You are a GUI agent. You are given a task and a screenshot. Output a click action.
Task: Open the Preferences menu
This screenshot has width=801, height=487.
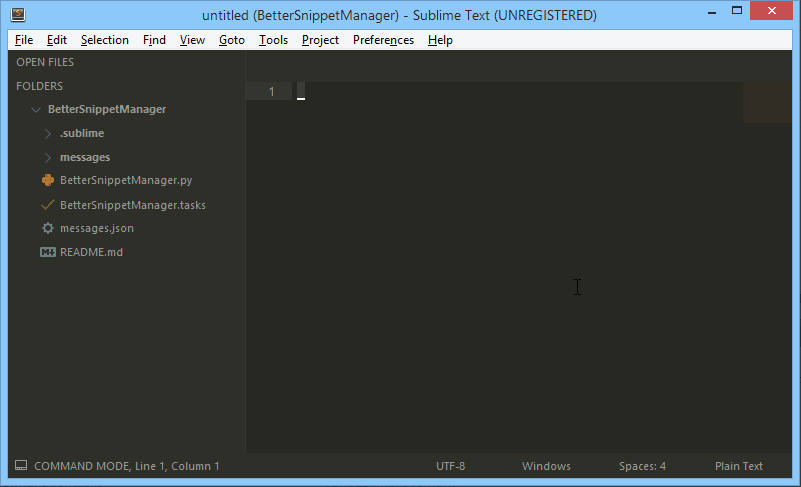[383, 40]
